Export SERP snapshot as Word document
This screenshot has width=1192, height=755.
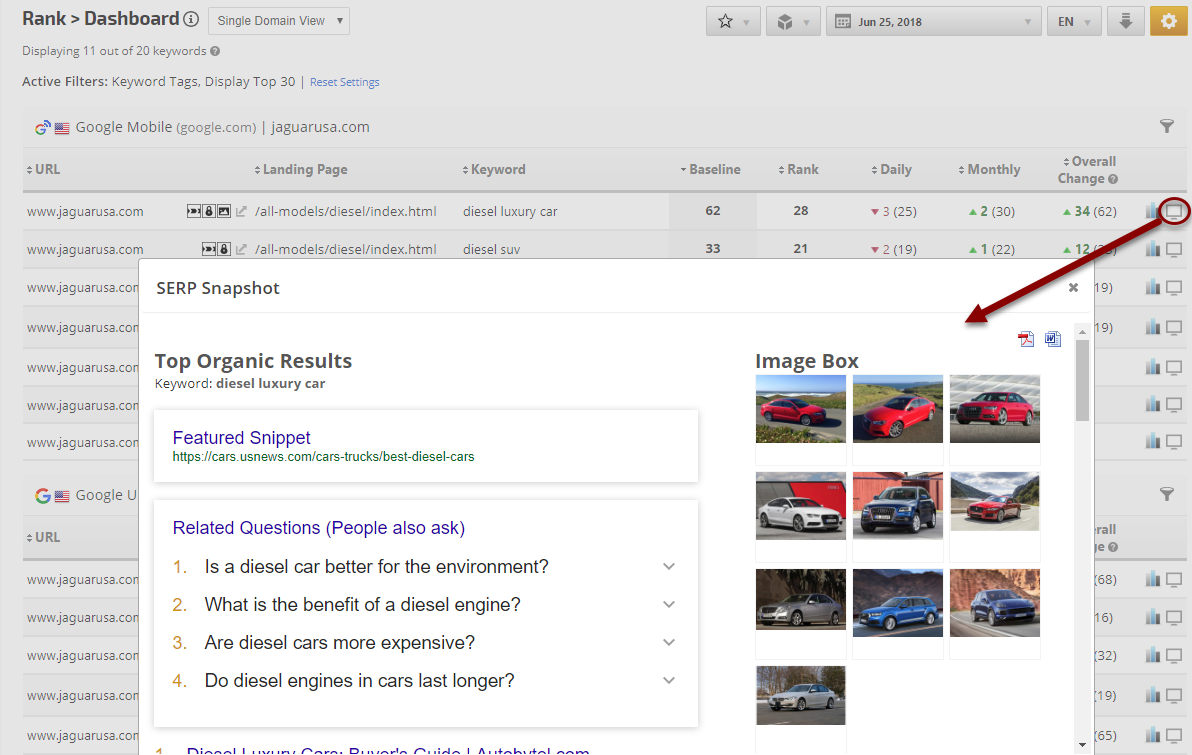click(x=1052, y=339)
